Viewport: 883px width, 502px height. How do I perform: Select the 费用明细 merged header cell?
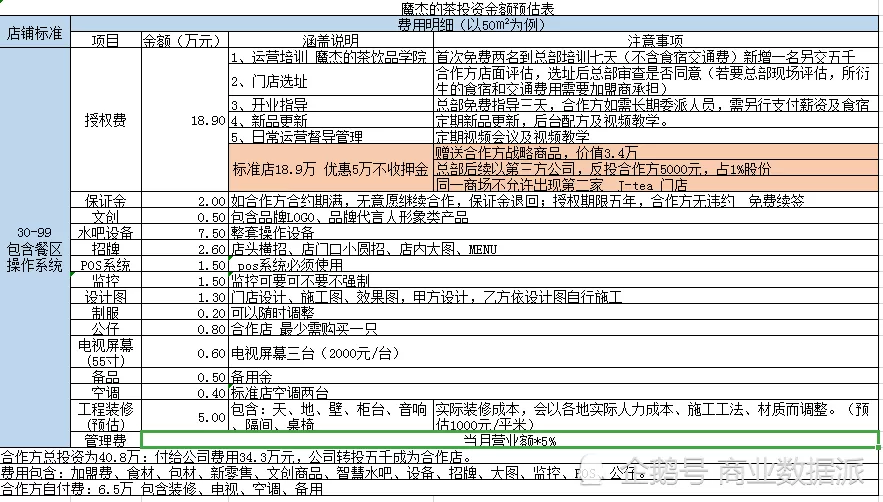[474, 24]
